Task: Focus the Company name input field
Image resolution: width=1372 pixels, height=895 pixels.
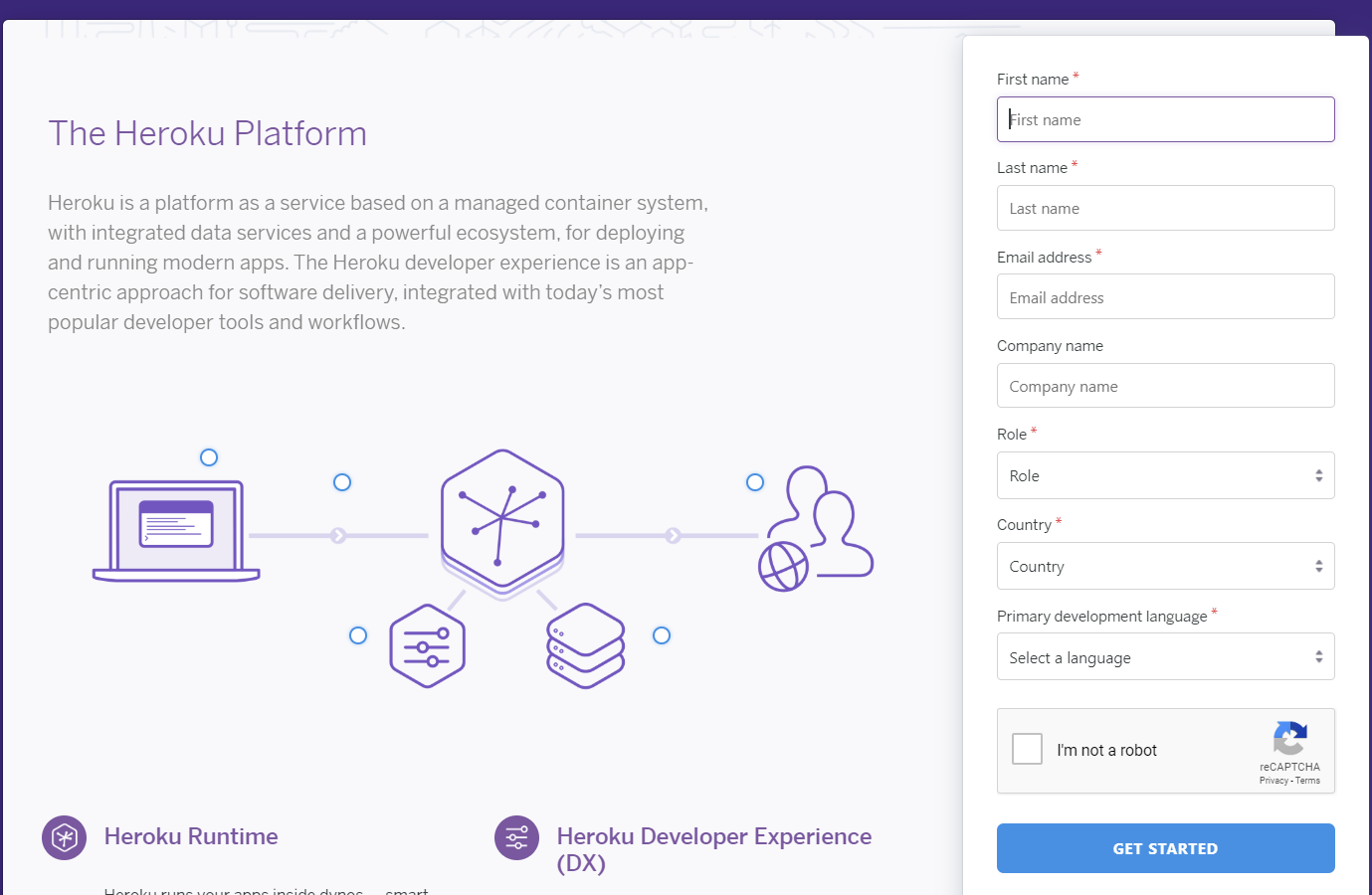Action: [x=1166, y=386]
